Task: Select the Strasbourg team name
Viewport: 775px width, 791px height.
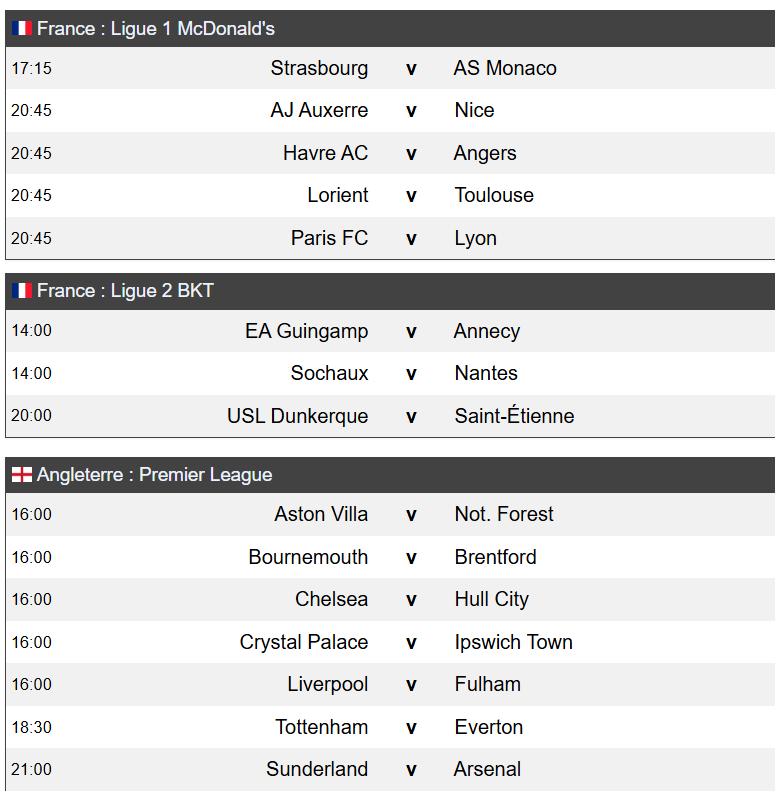Action: click(x=319, y=68)
